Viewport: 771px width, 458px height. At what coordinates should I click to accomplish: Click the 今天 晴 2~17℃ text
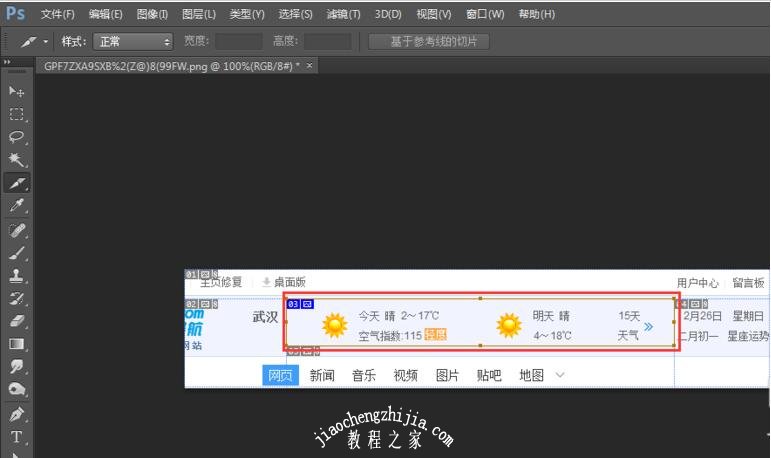pos(399,315)
